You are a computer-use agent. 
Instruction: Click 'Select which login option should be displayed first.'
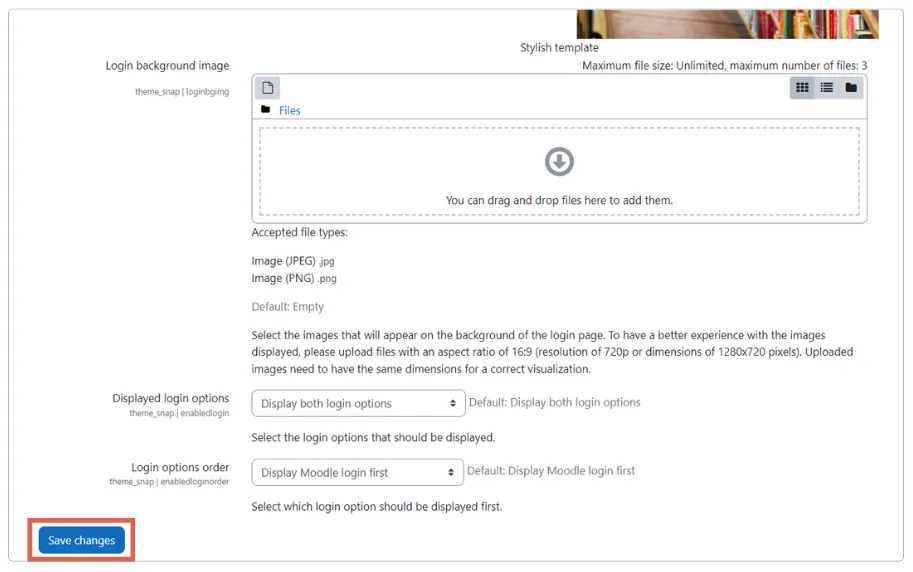pyautogui.click(x=377, y=507)
